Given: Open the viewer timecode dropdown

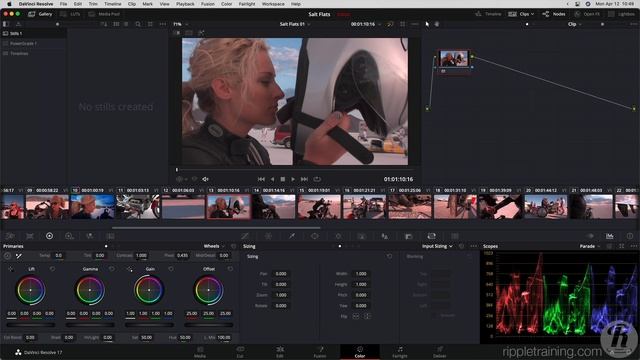Looking at the screenshot, I should (x=366, y=24).
